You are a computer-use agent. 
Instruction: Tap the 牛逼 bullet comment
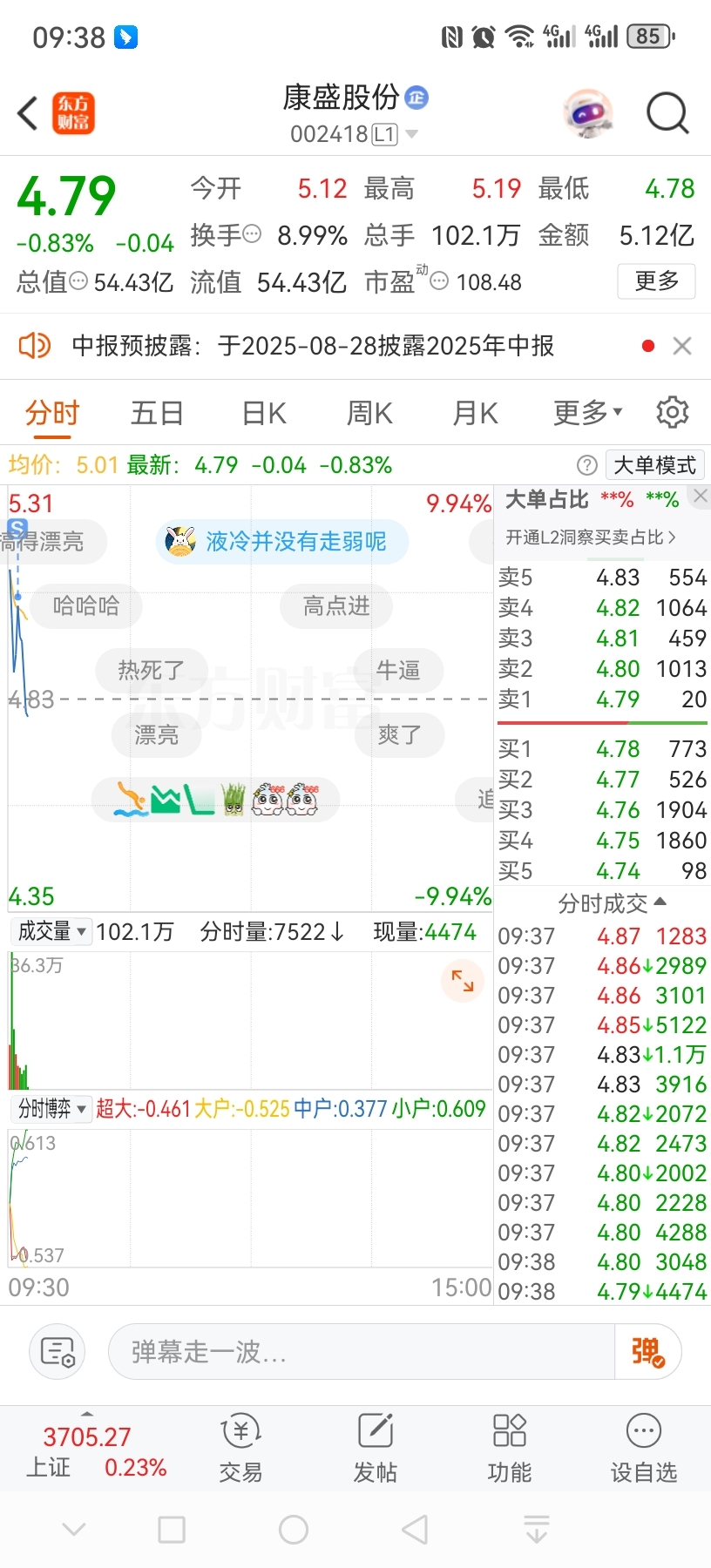click(398, 671)
